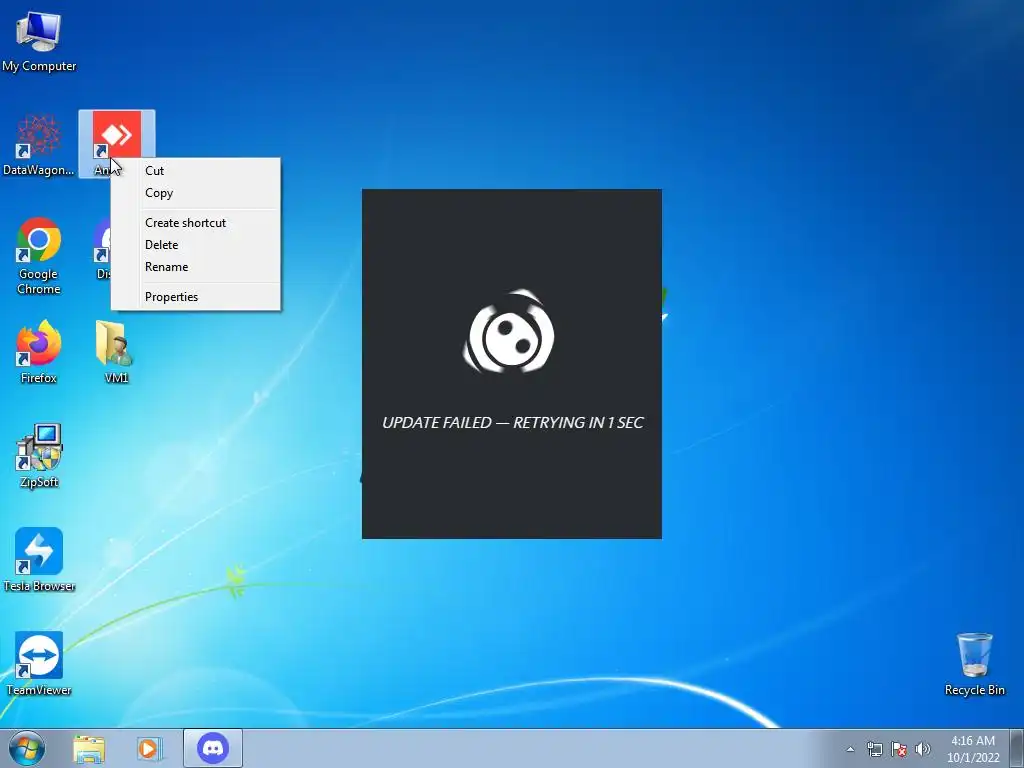This screenshot has width=1024, height=768.
Task: Launch Firefox from desktop
Action: (x=39, y=351)
